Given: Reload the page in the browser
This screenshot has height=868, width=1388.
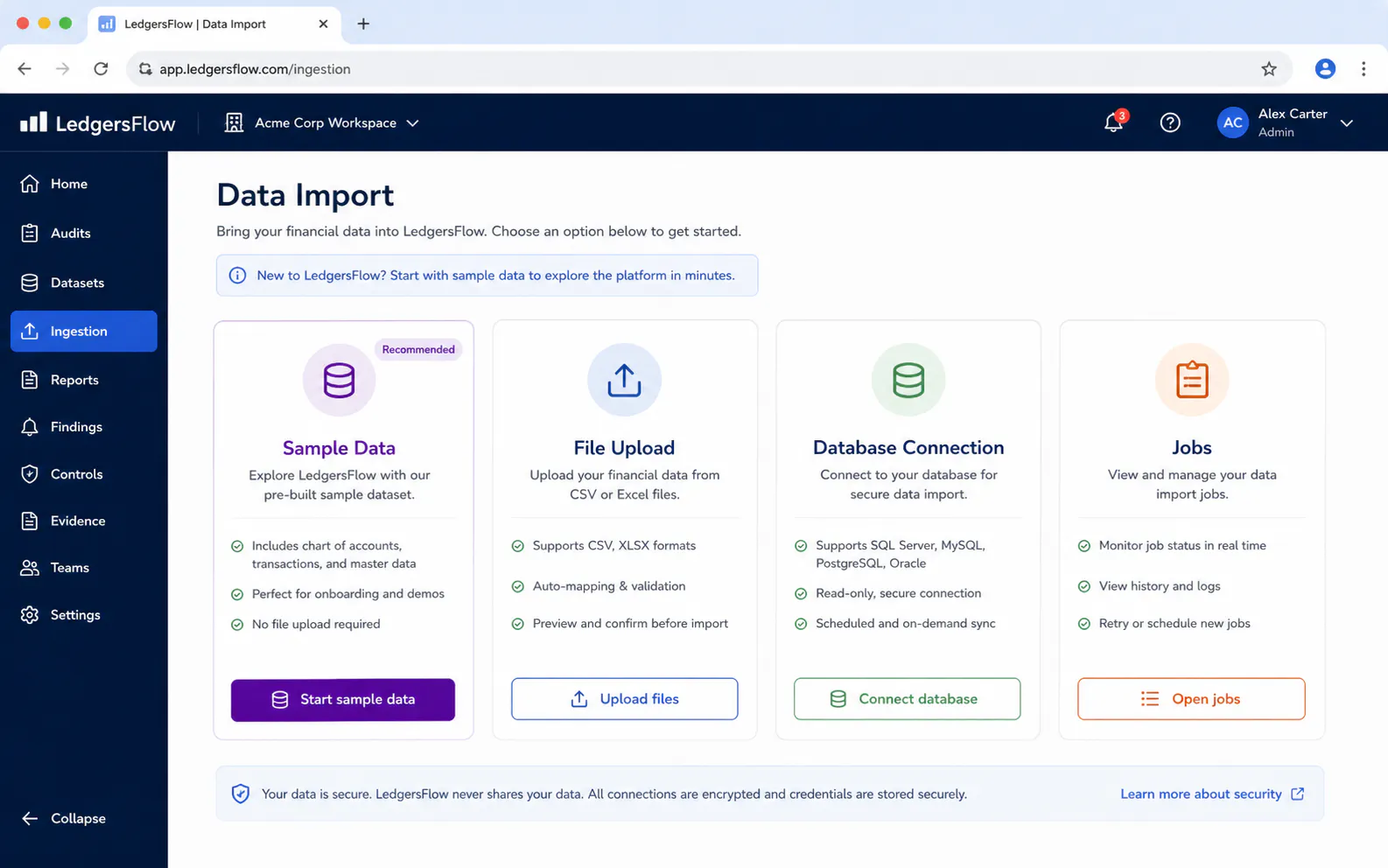Looking at the screenshot, I should tap(102, 69).
